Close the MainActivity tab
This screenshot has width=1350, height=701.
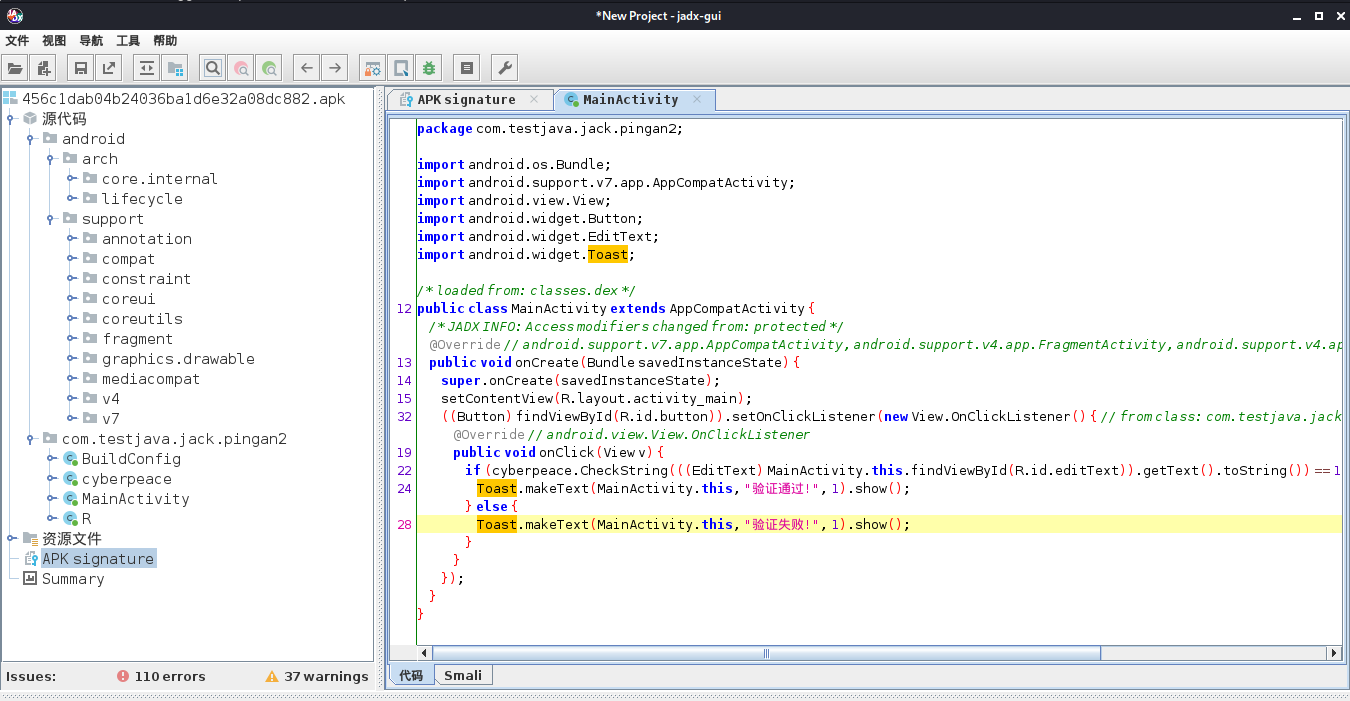pyautogui.click(x=698, y=99)
